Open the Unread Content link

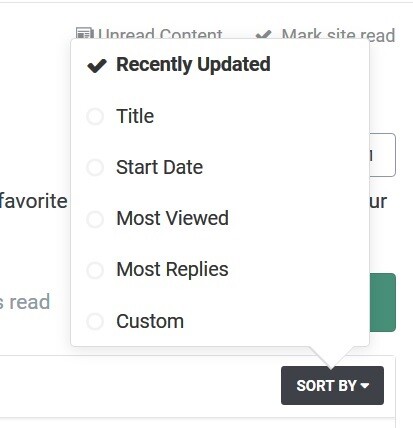(x=149, y=34)
